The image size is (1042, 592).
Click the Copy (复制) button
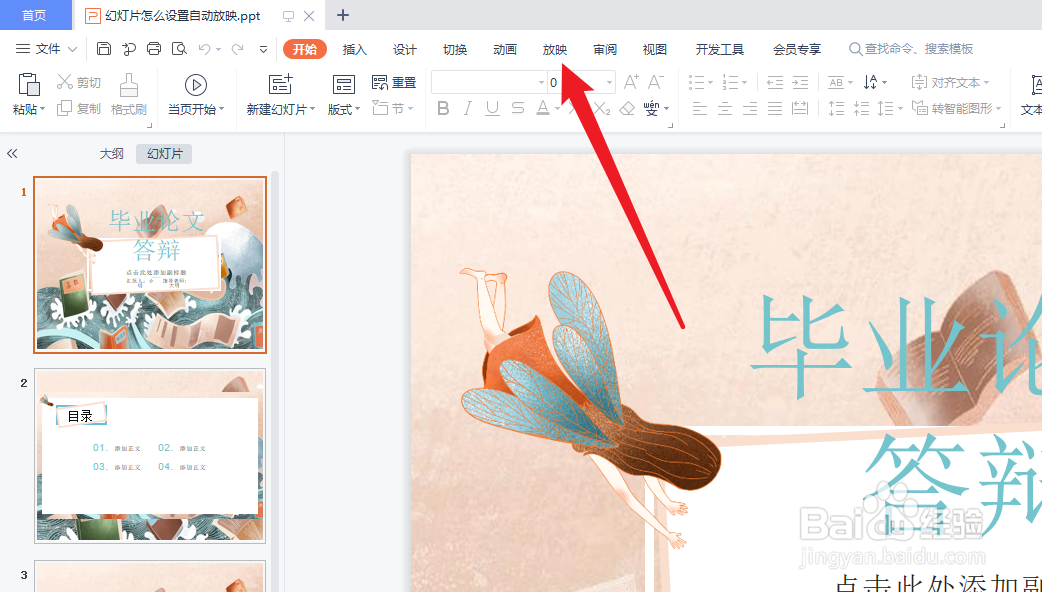pos(78,108)
